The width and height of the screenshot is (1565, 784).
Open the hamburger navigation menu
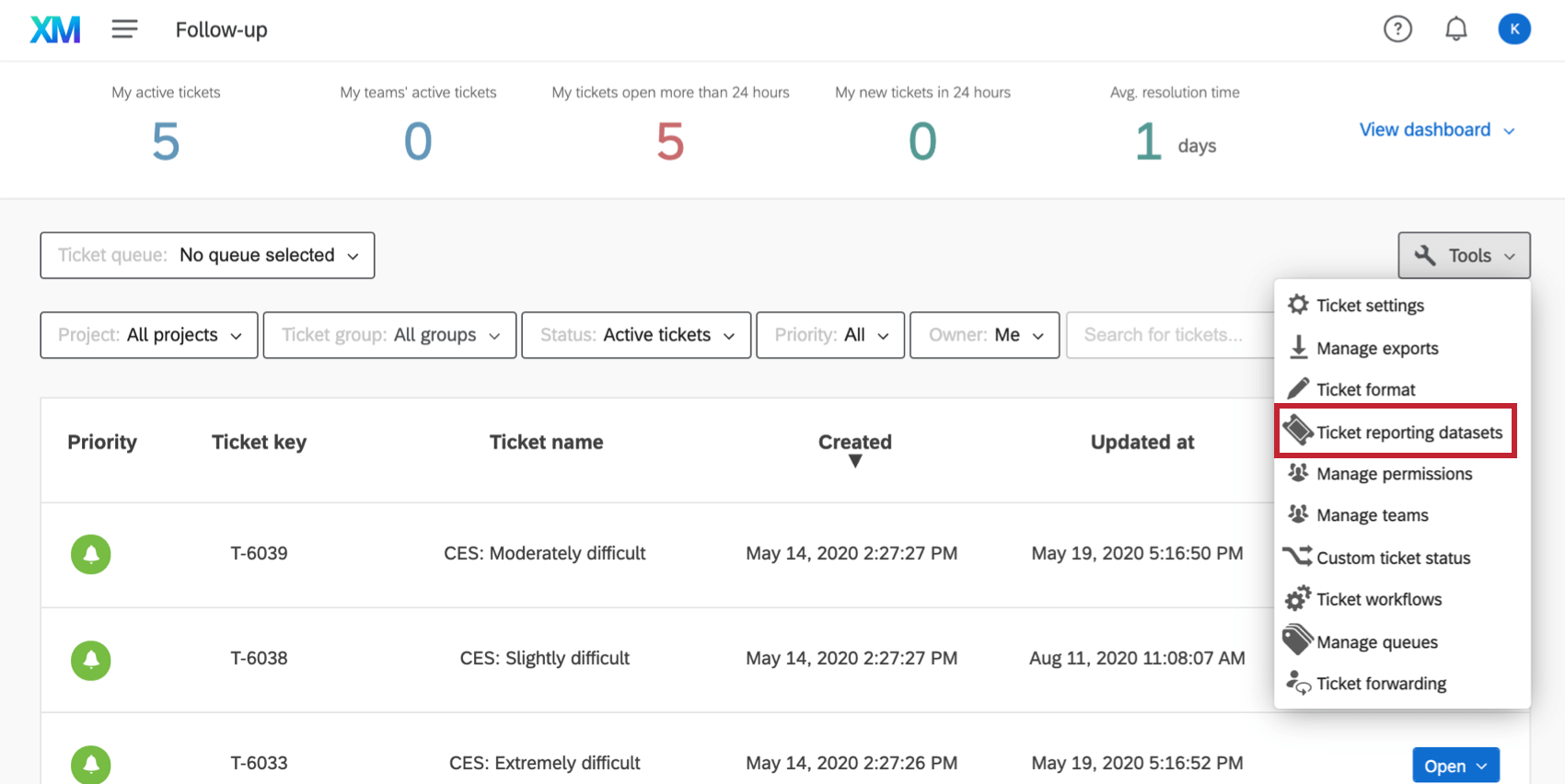click(124, 29)
